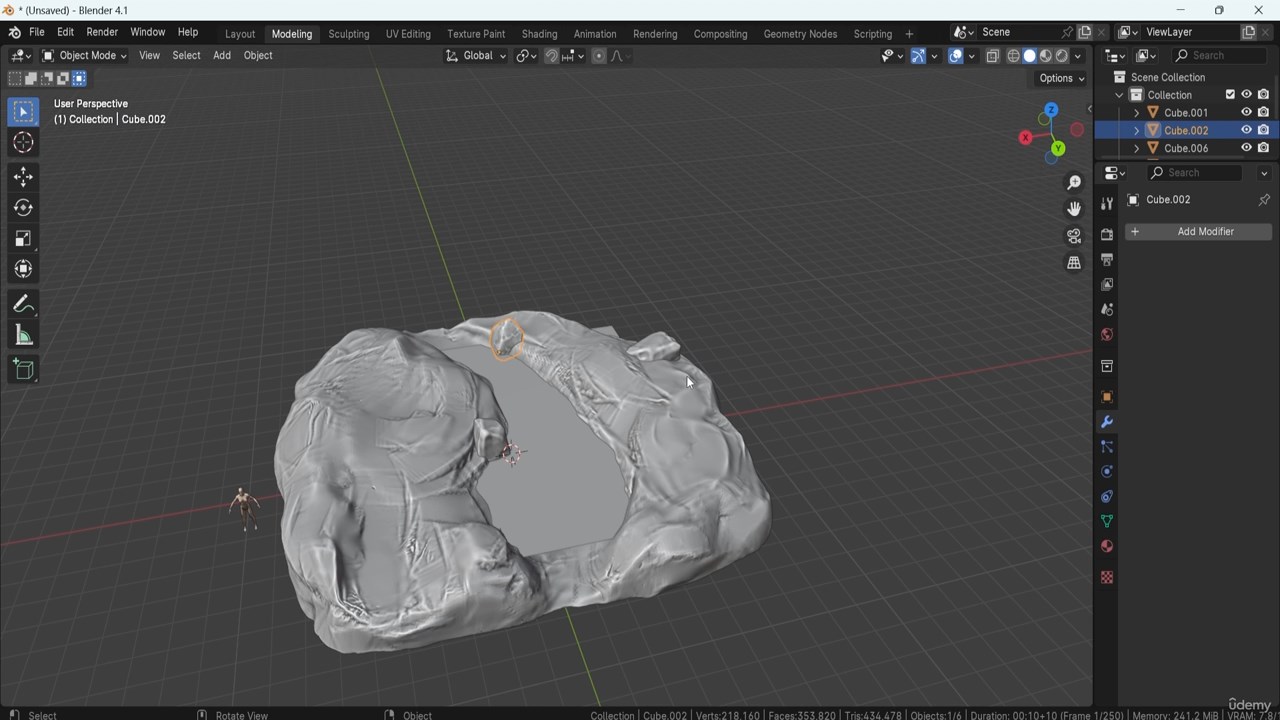1280x720 pixels.
Task: Collapse the Collection tree item
Action: pos(1119,95)
